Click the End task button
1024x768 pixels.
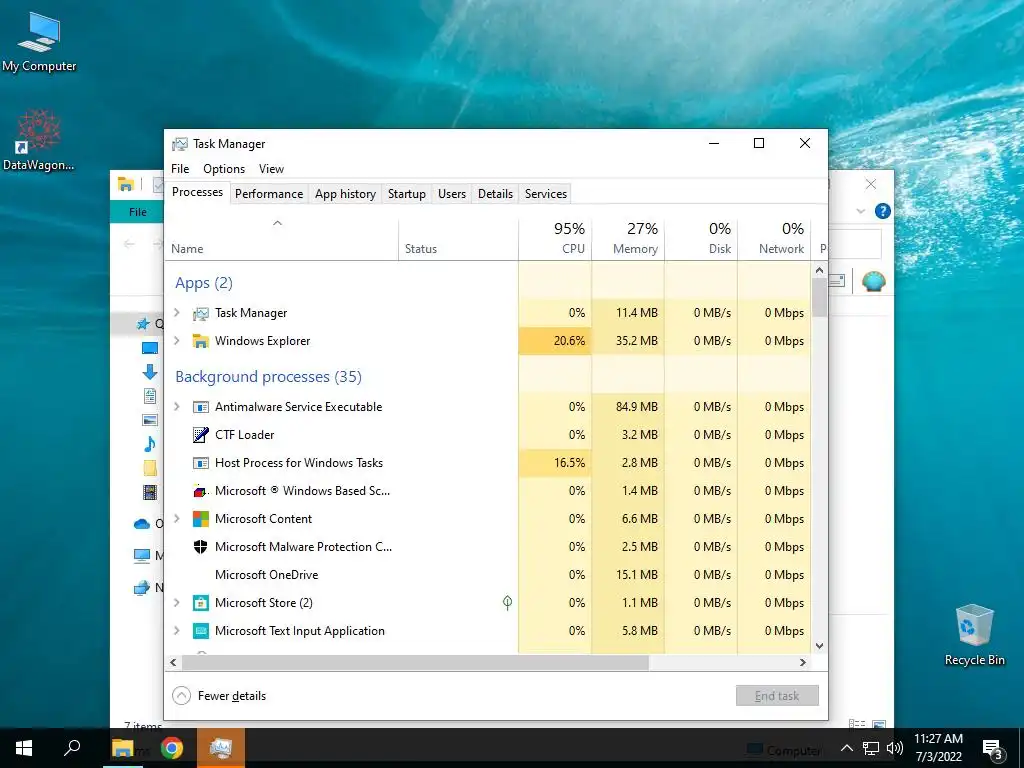[x=777, y=696]
